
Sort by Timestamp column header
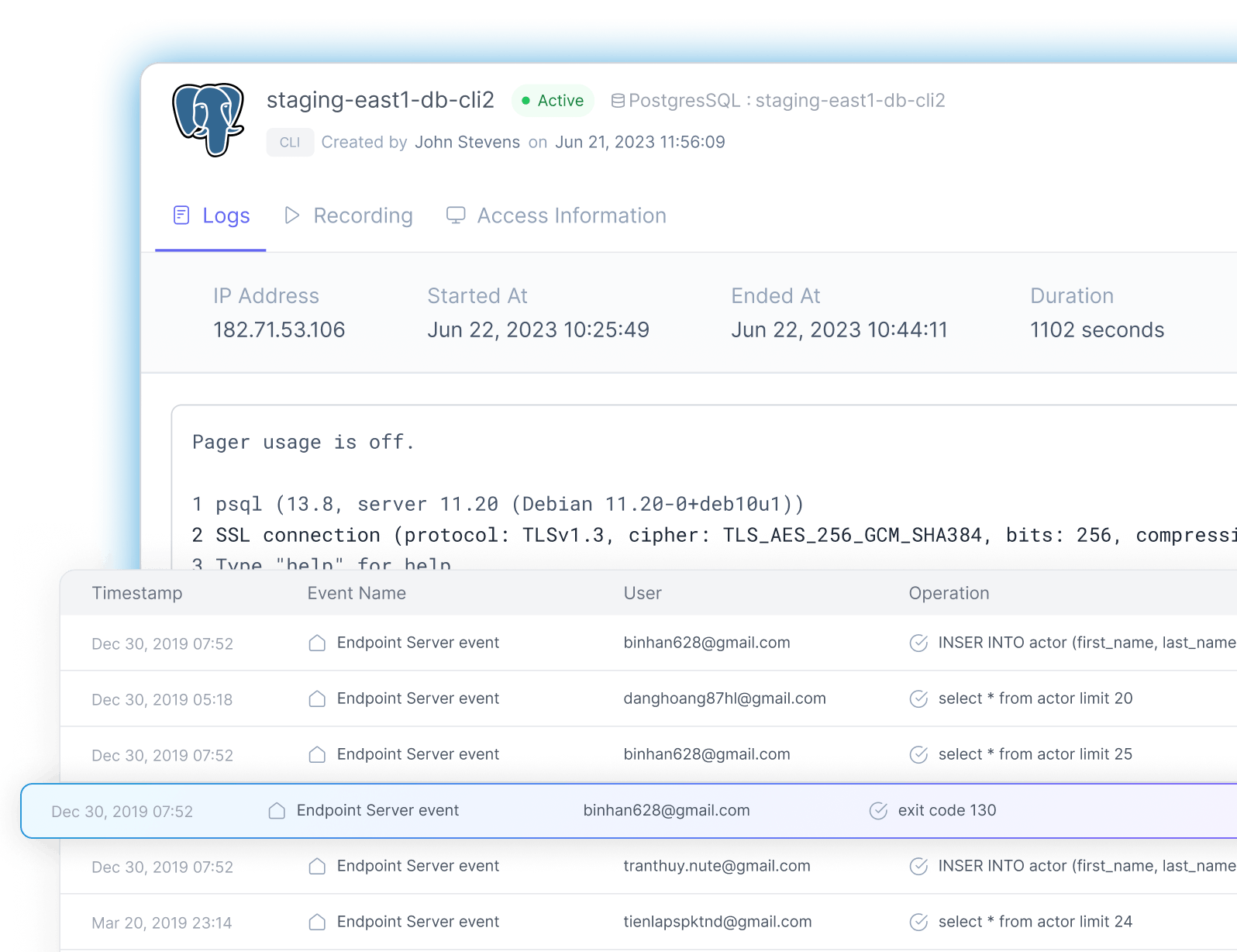pyautogui.click(x=137, y=593)
